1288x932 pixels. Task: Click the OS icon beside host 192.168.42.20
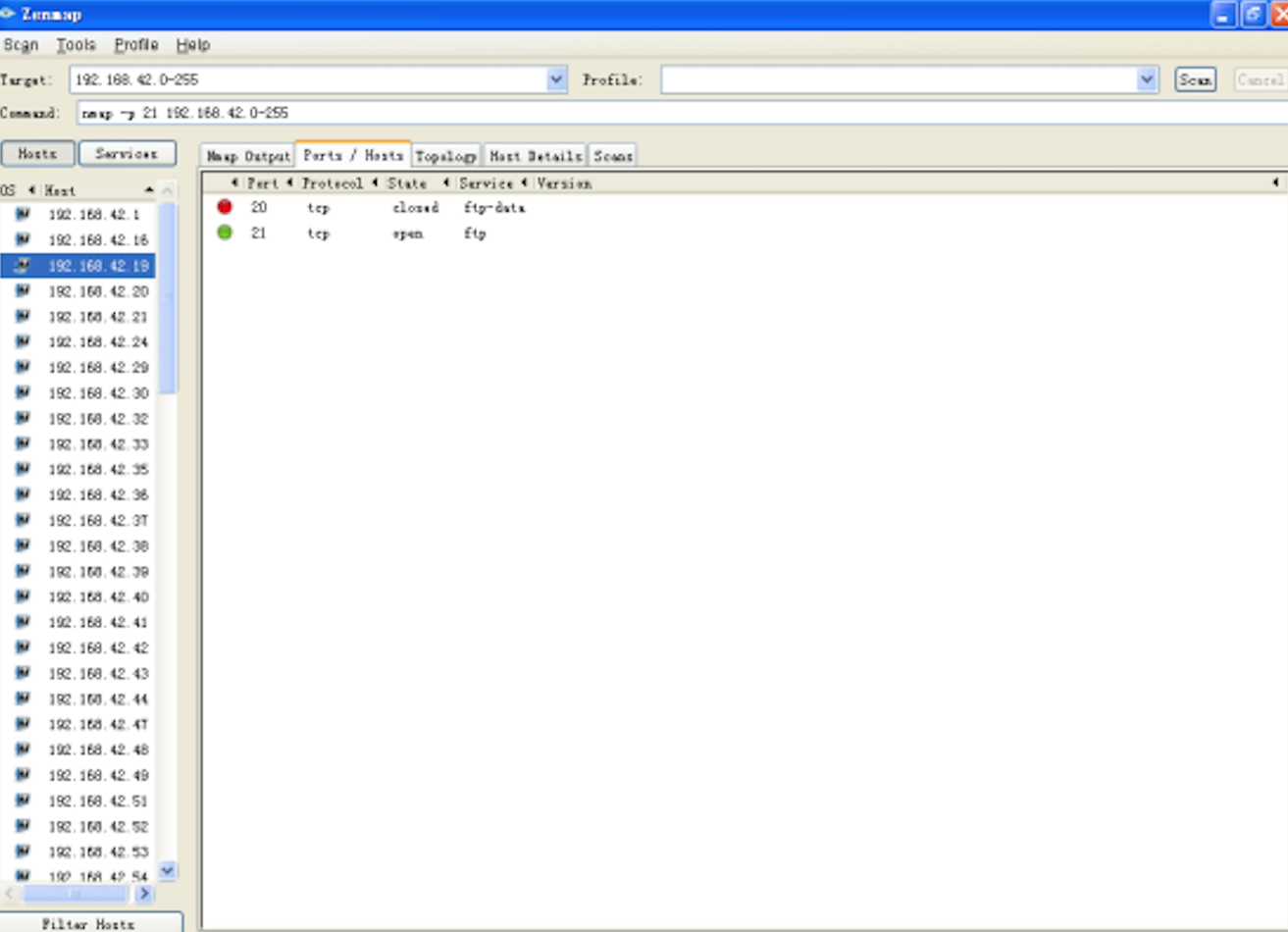click(x=23, y=290)
